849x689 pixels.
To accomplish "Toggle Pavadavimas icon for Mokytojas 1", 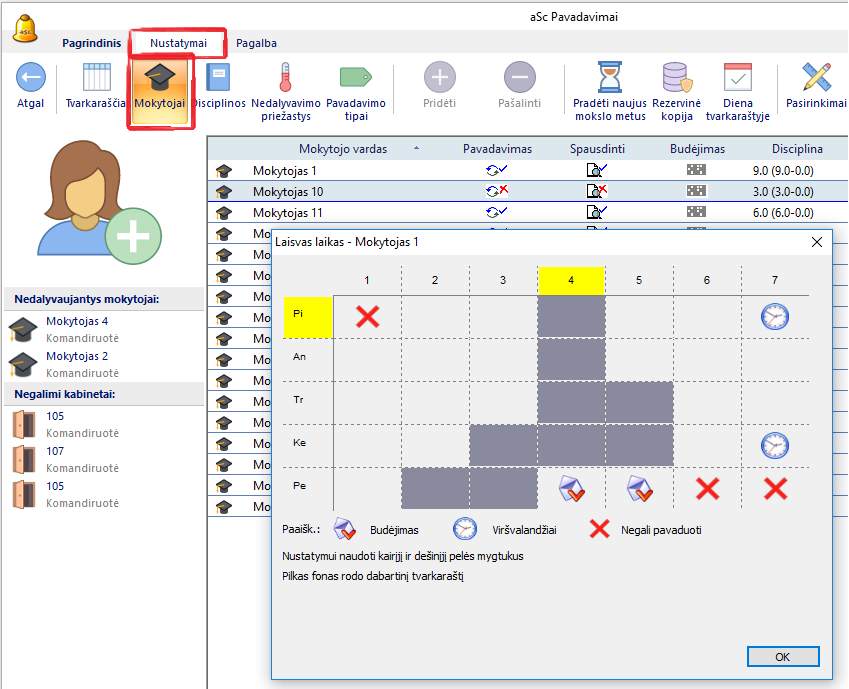I will [496, 170].
